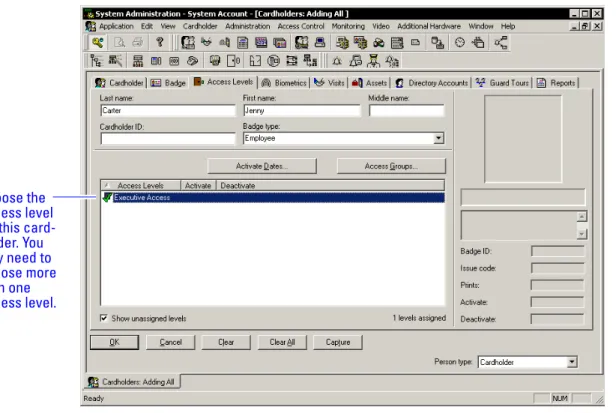The width and height of the screenshot is (616, 413).
Task: Click the computer workstation toolbar icon
Action: click(x=319, y=42)
